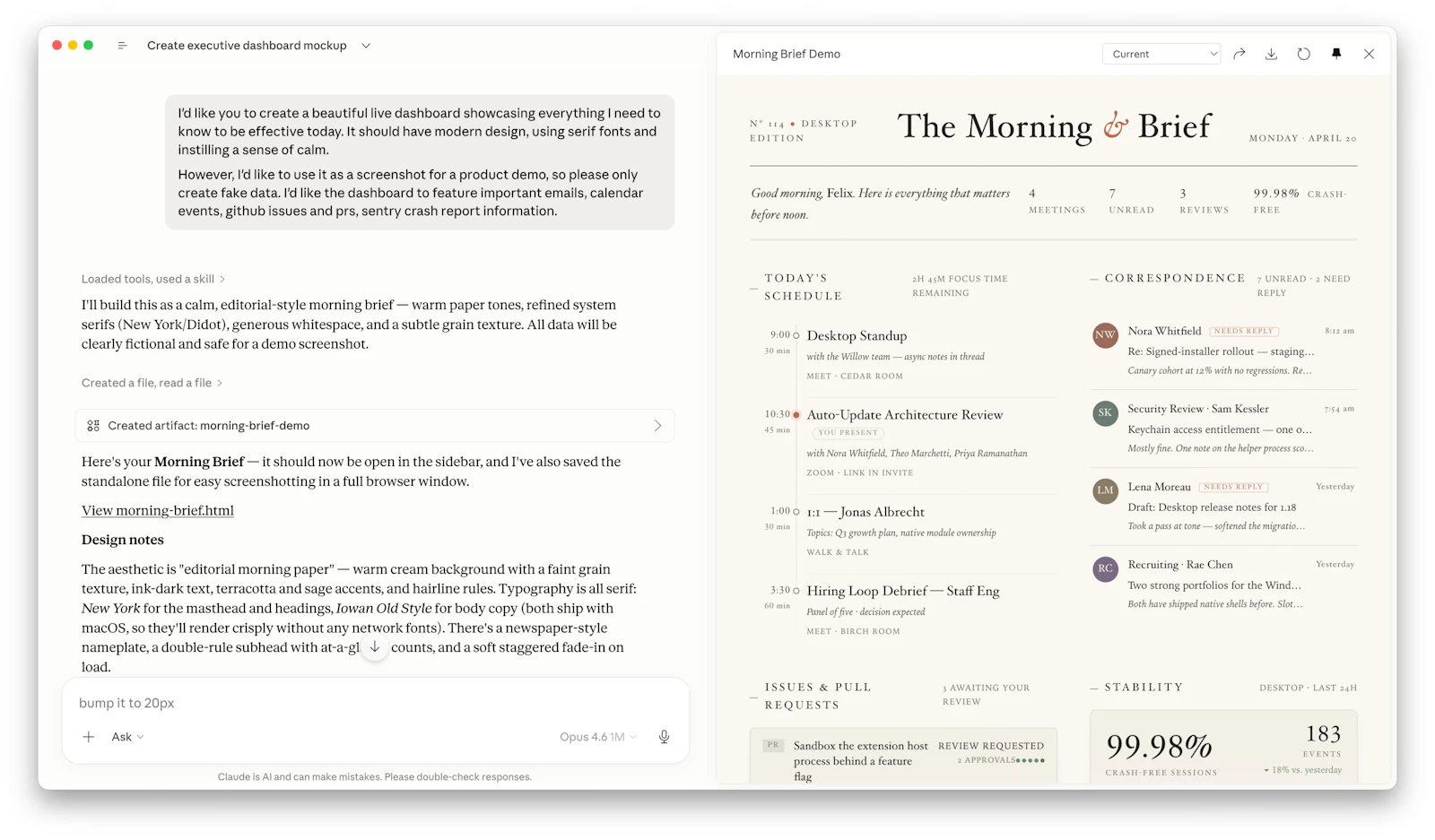Click the 'Create executive dashboard mockup' chat title
This screenshot has height=840, width=1435.
(x=247, y=46)
